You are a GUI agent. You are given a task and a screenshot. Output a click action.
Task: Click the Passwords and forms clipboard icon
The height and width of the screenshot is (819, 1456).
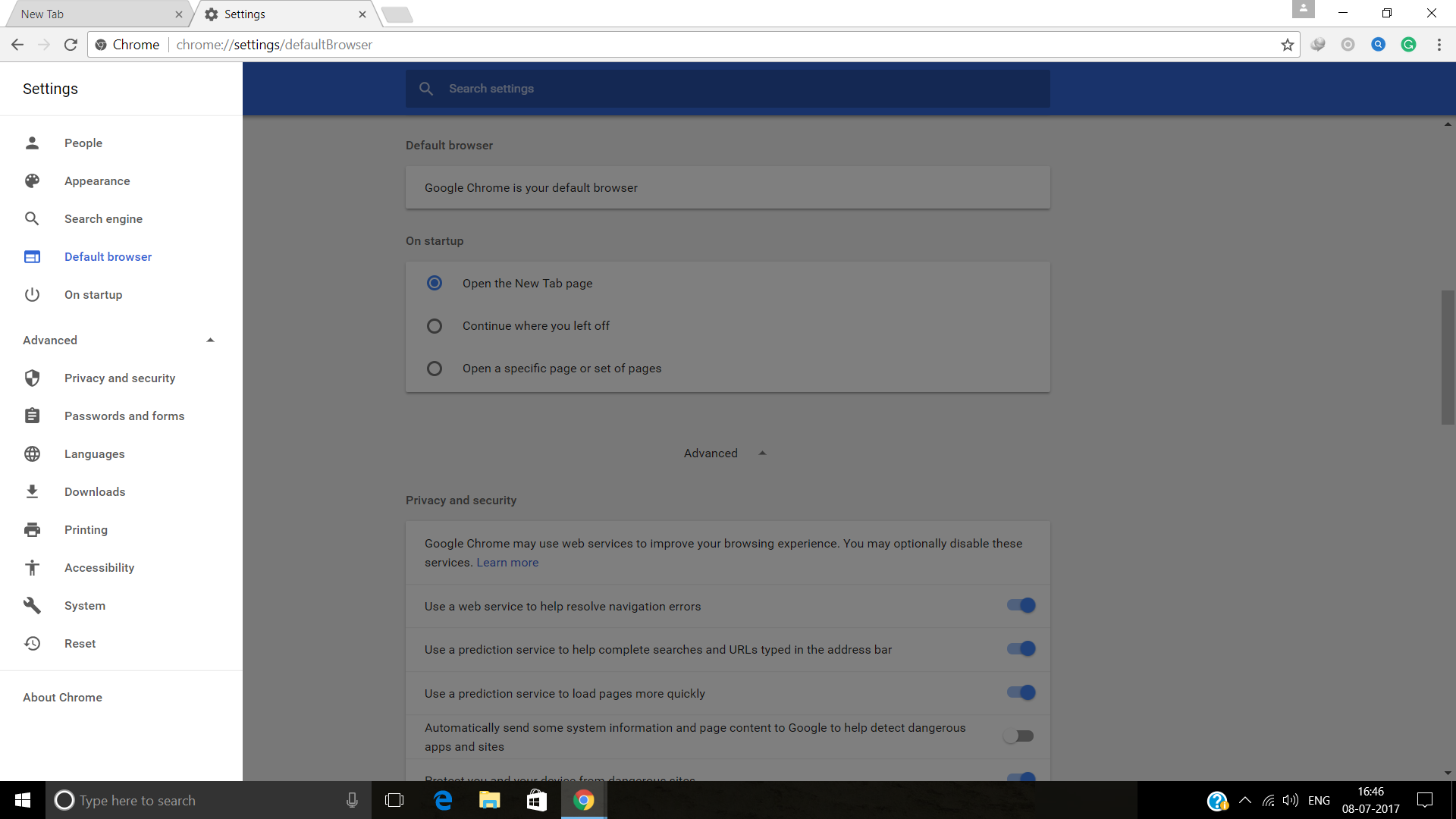(x=32, y=416)
